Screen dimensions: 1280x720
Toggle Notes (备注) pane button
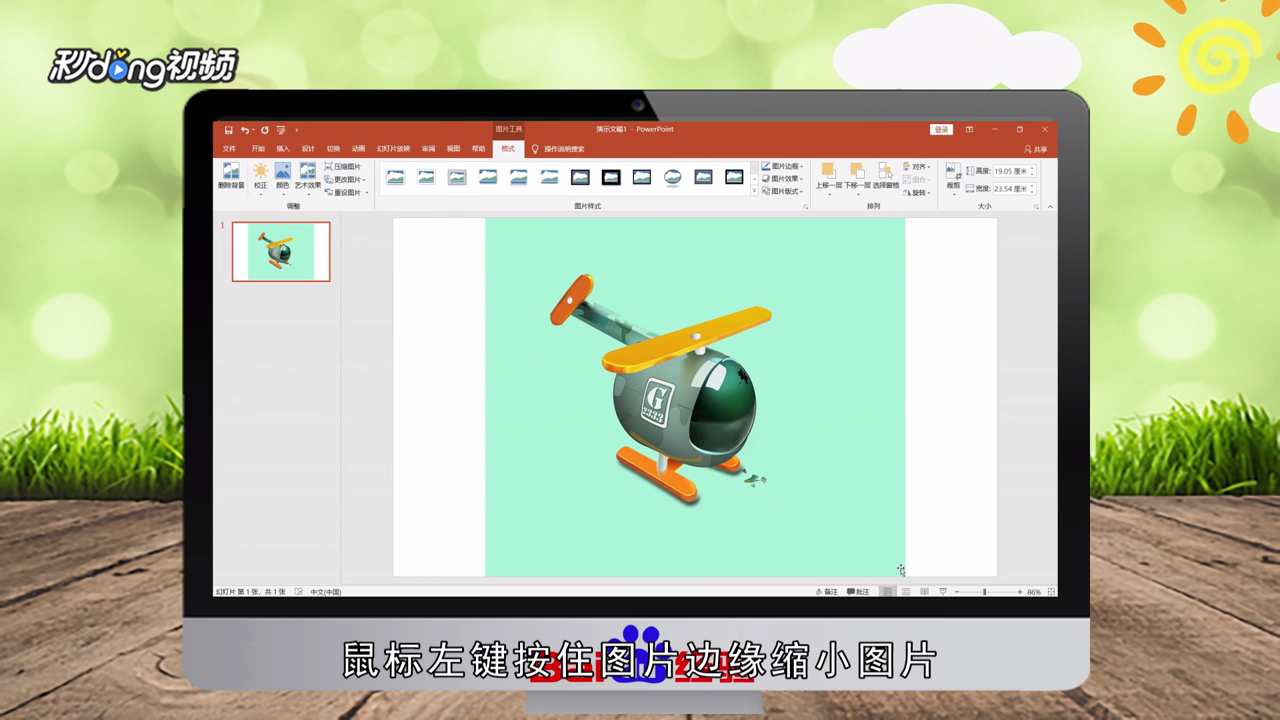click(827, 592)
